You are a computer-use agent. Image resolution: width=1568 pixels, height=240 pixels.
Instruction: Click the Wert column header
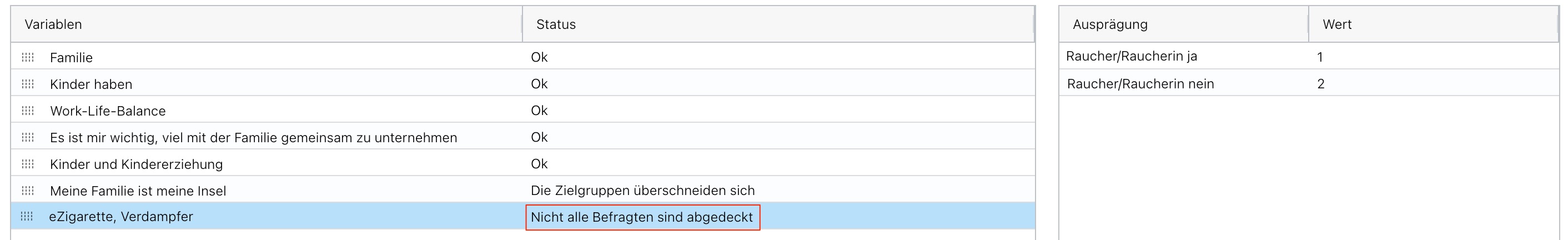tap(1336, 24)
